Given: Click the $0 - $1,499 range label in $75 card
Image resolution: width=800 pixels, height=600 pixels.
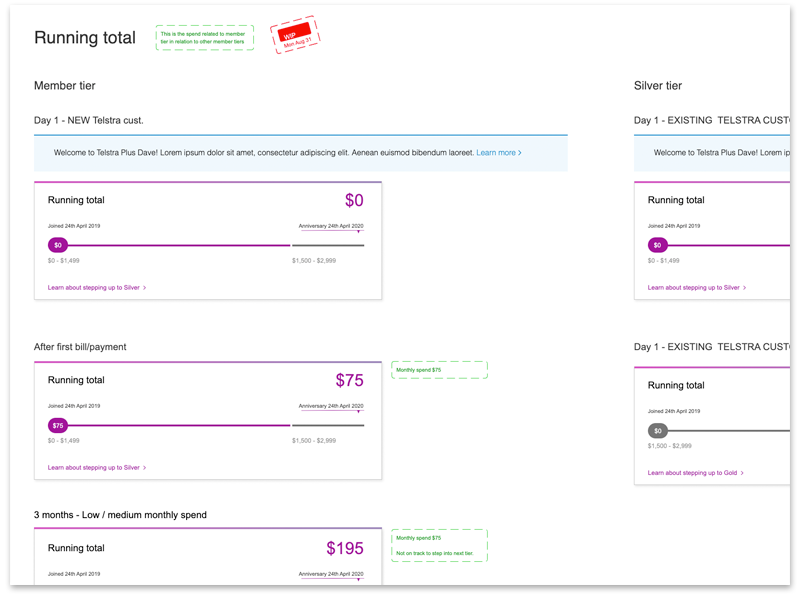Looking at the screenshot, I should tap(63, 441).
